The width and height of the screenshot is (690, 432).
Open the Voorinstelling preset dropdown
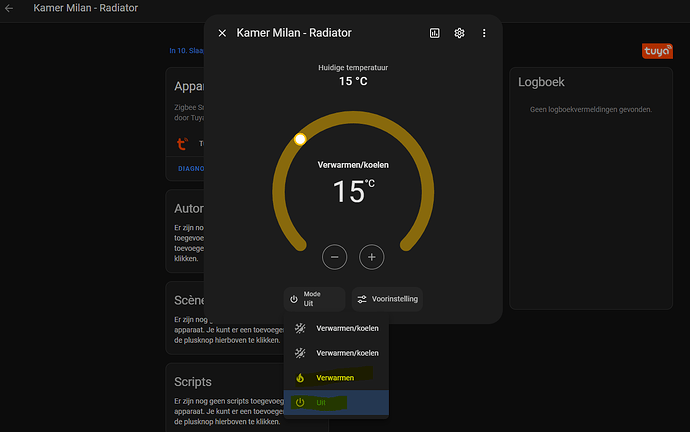pos(387,299)
